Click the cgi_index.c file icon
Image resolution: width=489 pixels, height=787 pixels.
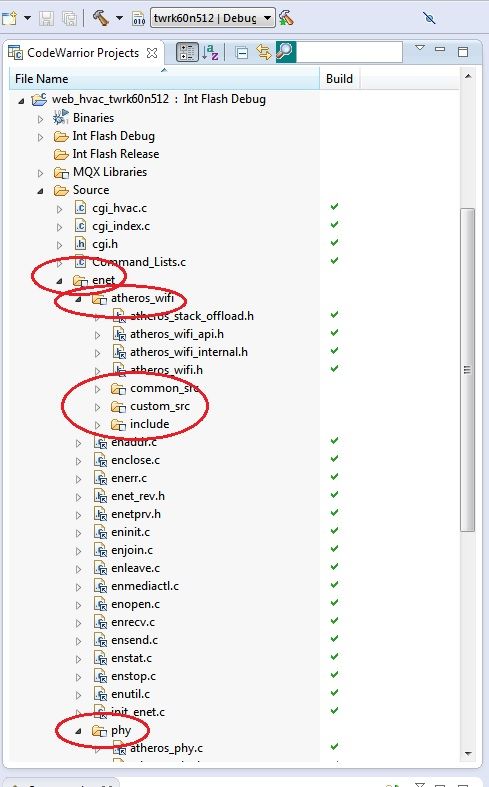80,226
